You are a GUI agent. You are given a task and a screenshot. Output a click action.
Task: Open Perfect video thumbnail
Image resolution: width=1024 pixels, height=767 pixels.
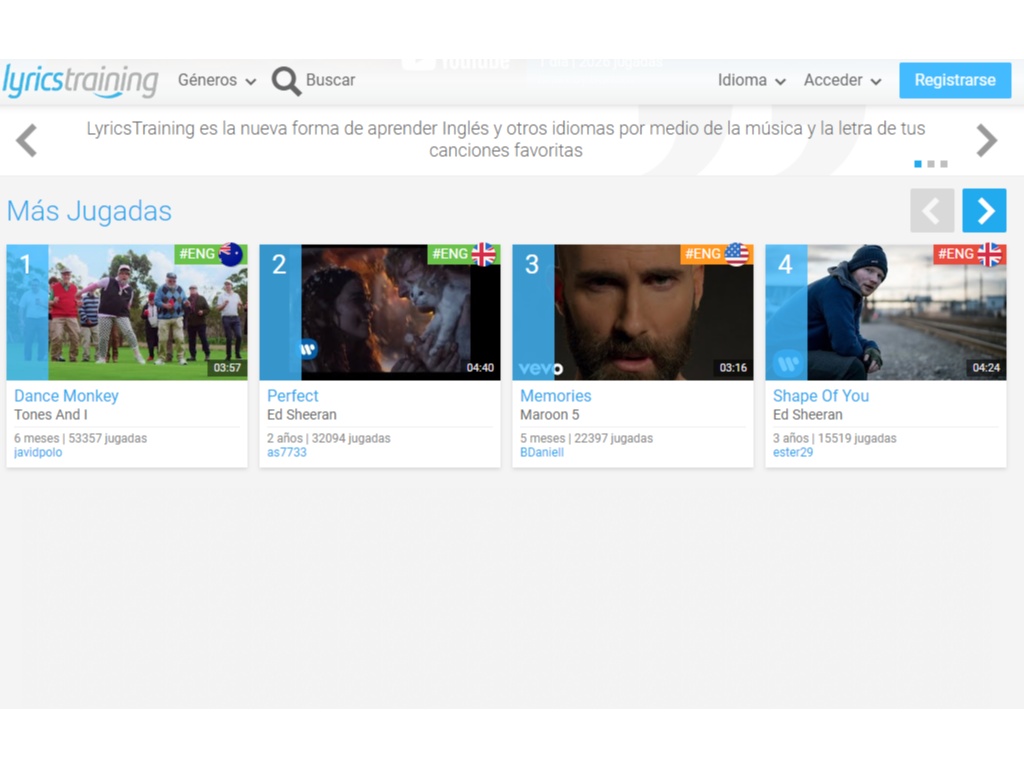(379, 312)
